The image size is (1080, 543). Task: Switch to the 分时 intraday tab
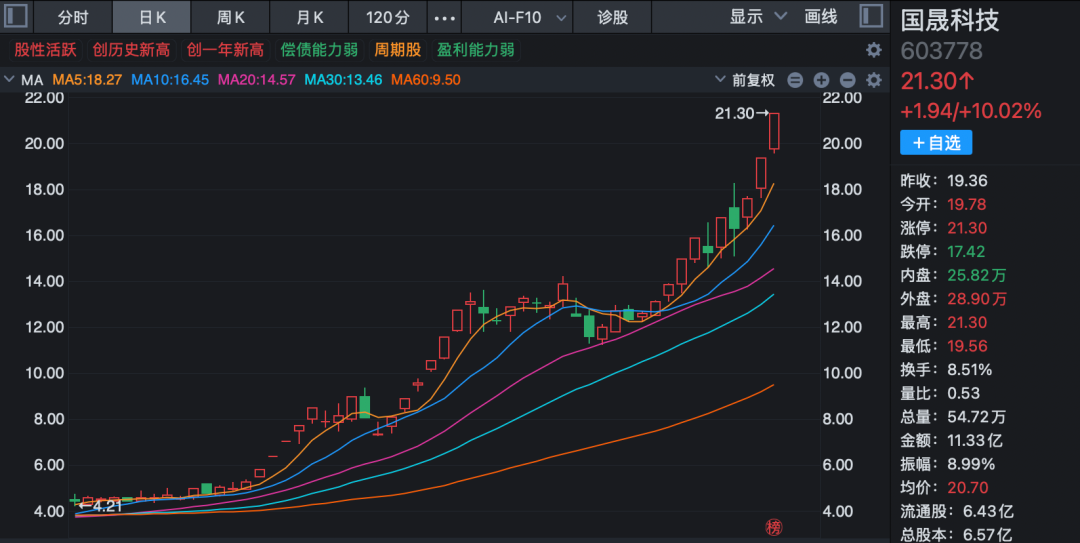tap(72, 17)
